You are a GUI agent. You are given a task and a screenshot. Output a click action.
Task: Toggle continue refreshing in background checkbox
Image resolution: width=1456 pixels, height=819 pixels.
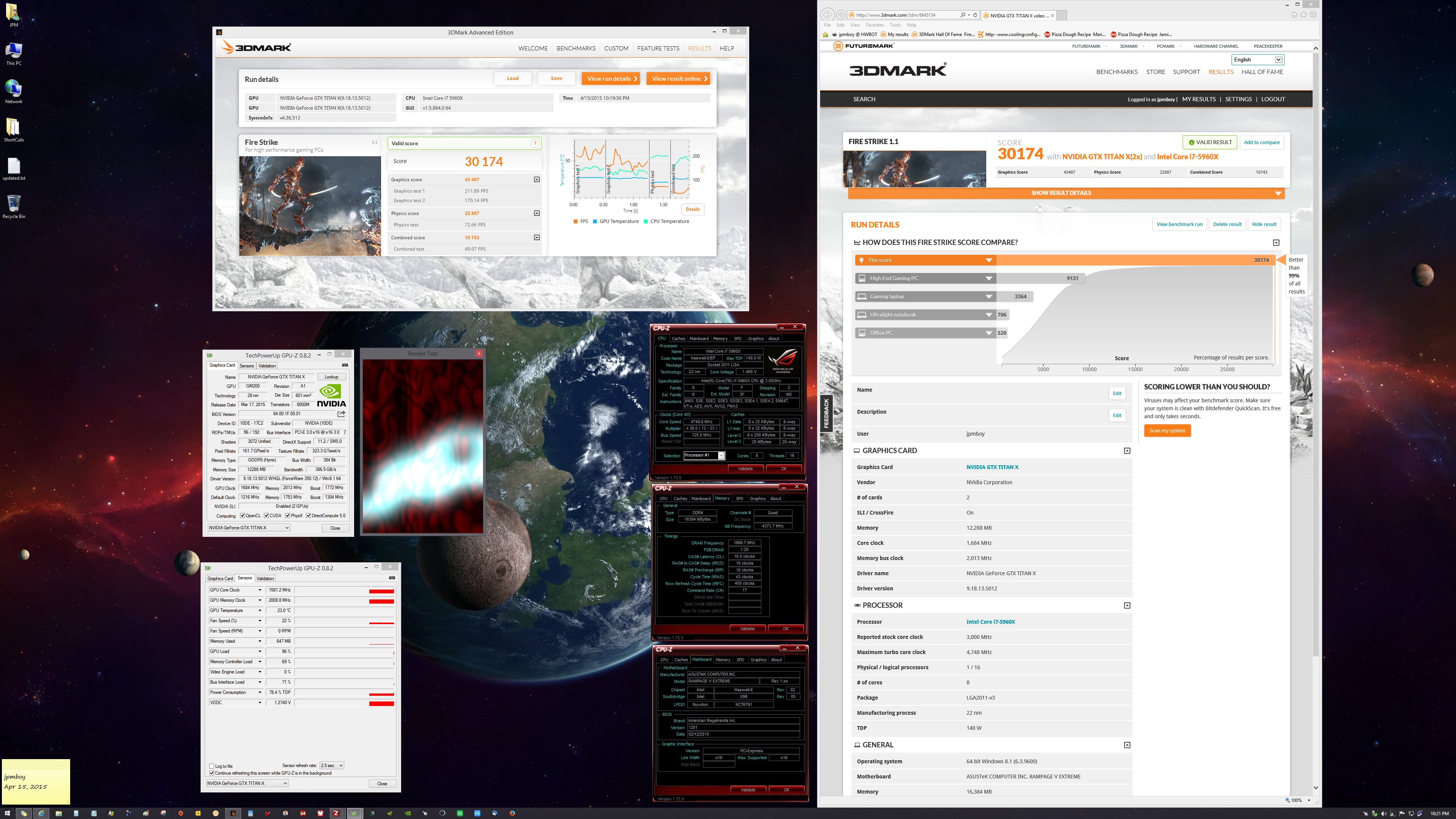point(212,773)
